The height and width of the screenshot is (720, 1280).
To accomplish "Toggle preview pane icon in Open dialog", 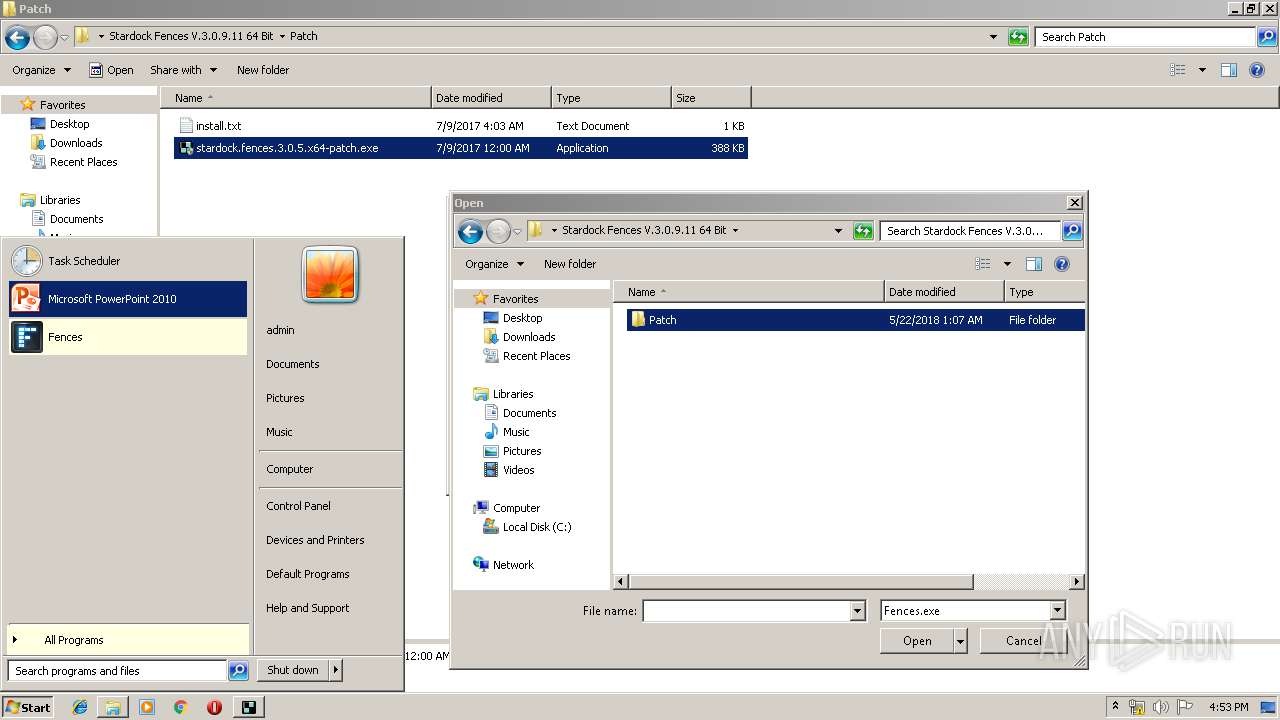I will (x=1034, y=264).
